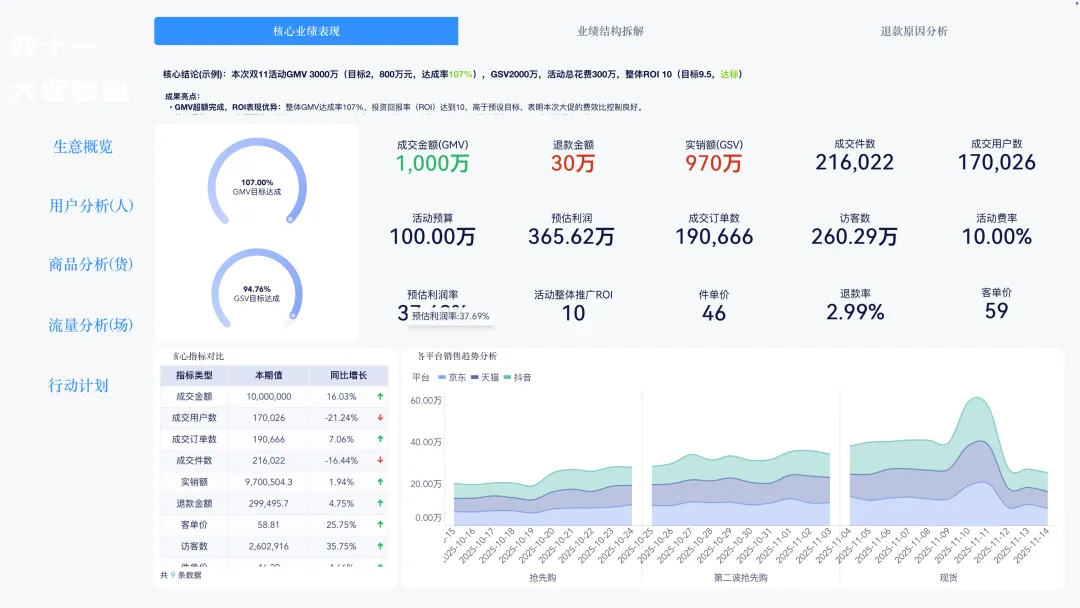Toggle the 京东 series in the chart legend
This screenshot has height=608, width=1080.
[454, 377]
